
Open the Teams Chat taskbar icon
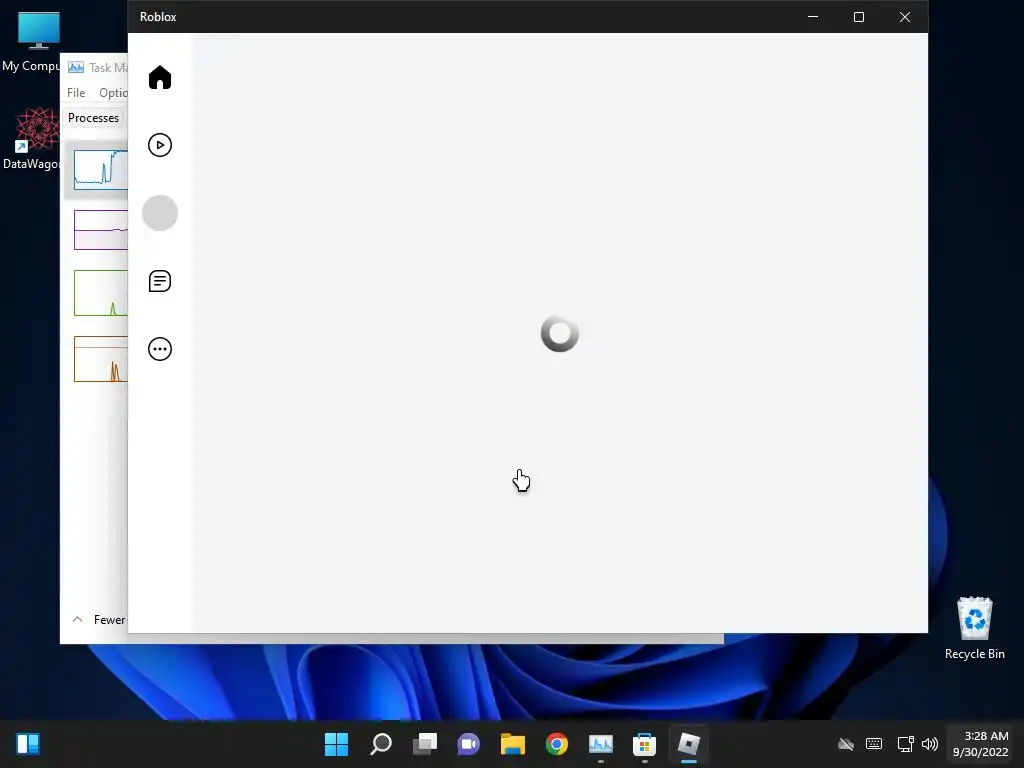[x=468, y=744]
